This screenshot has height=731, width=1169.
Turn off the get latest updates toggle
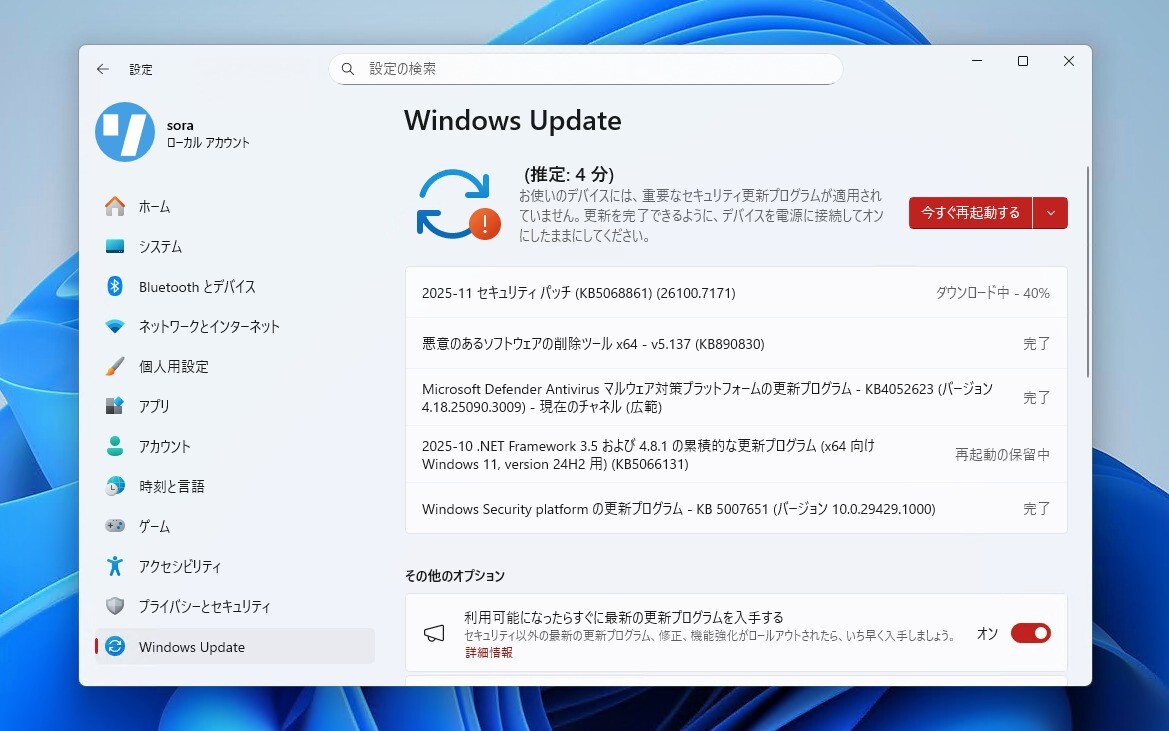click(1031, 633)
